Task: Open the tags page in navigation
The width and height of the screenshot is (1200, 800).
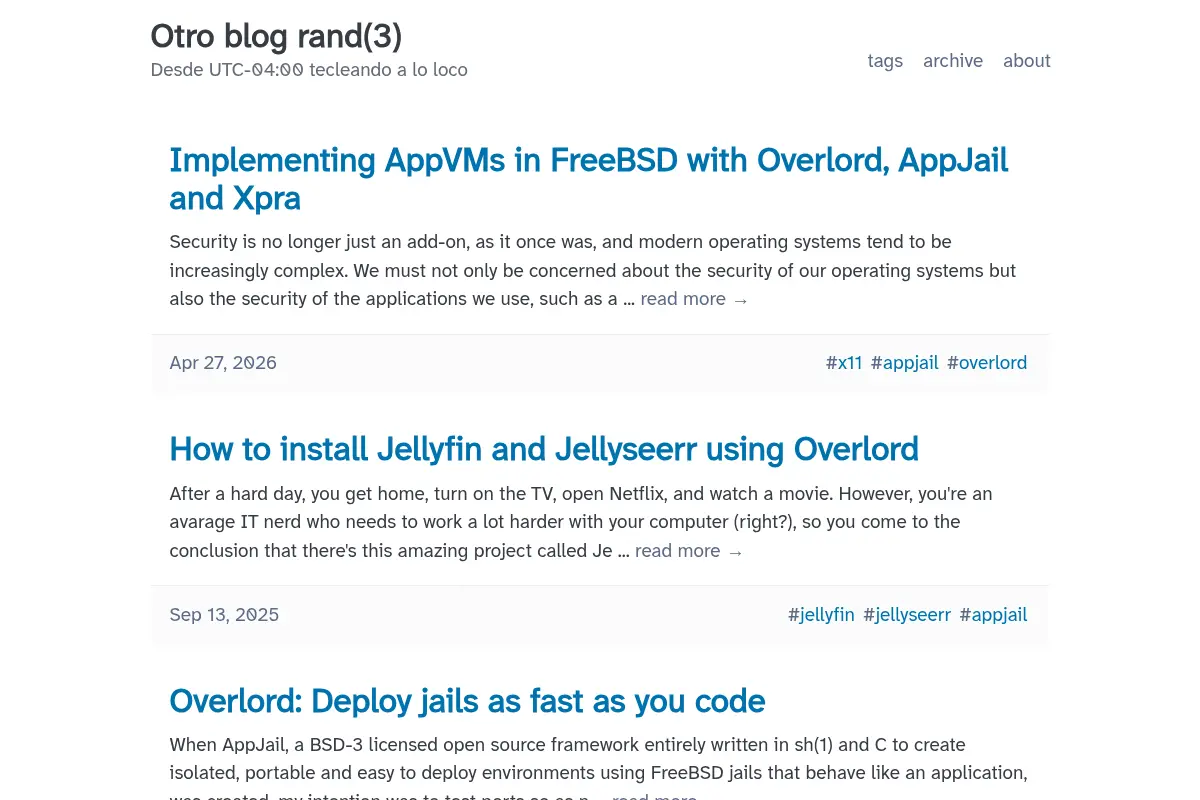Action: click(885, 61)
